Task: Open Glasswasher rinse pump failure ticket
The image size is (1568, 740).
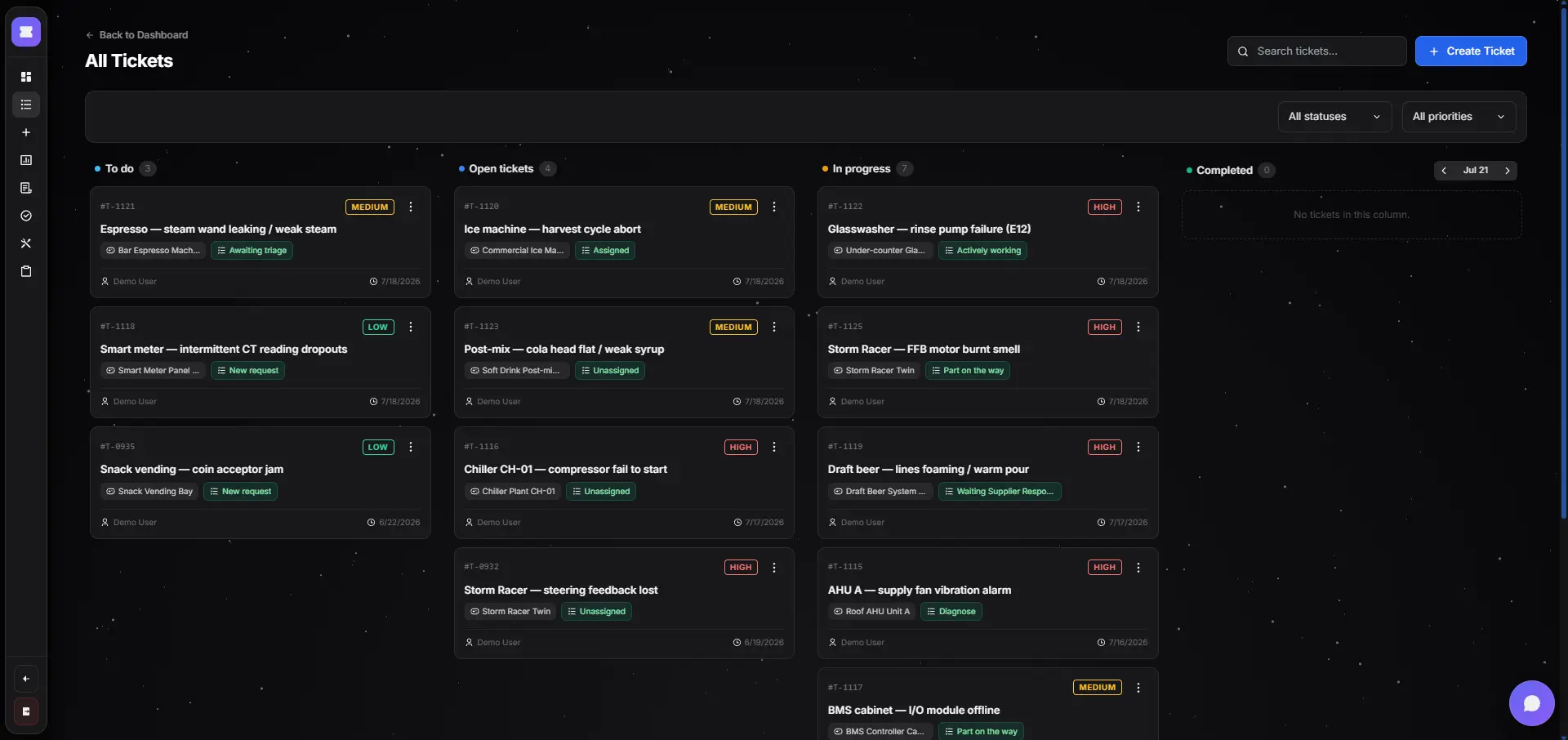Action: [x=929, y=230]
